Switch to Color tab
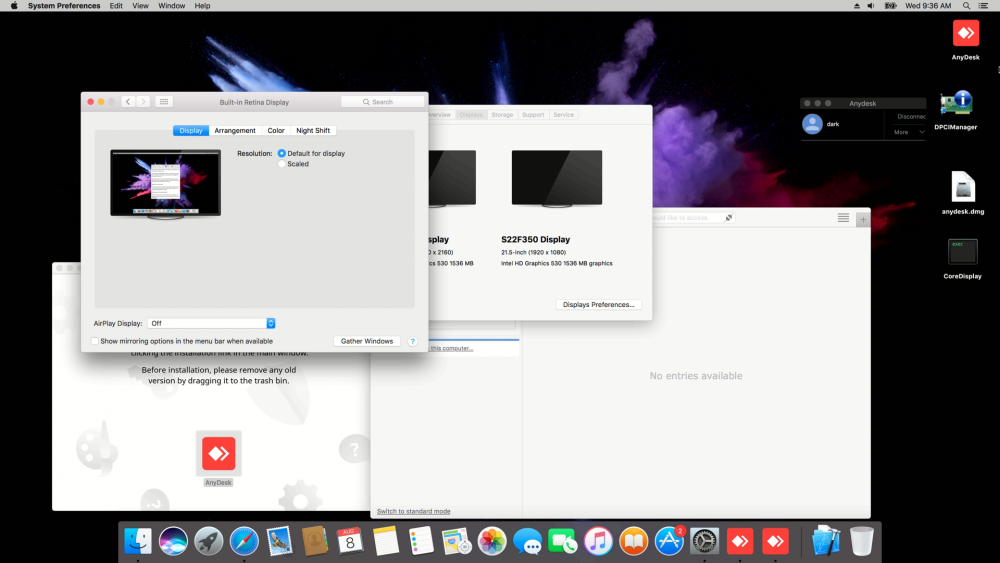 pyautogui.click(x=276, y=131)
